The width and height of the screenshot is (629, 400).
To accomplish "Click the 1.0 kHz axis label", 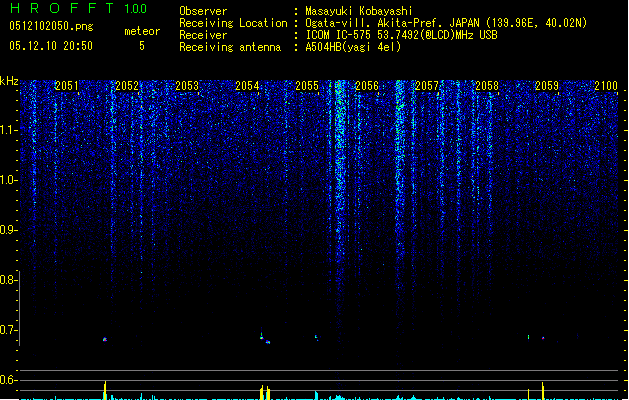I will tap(9, 180).
